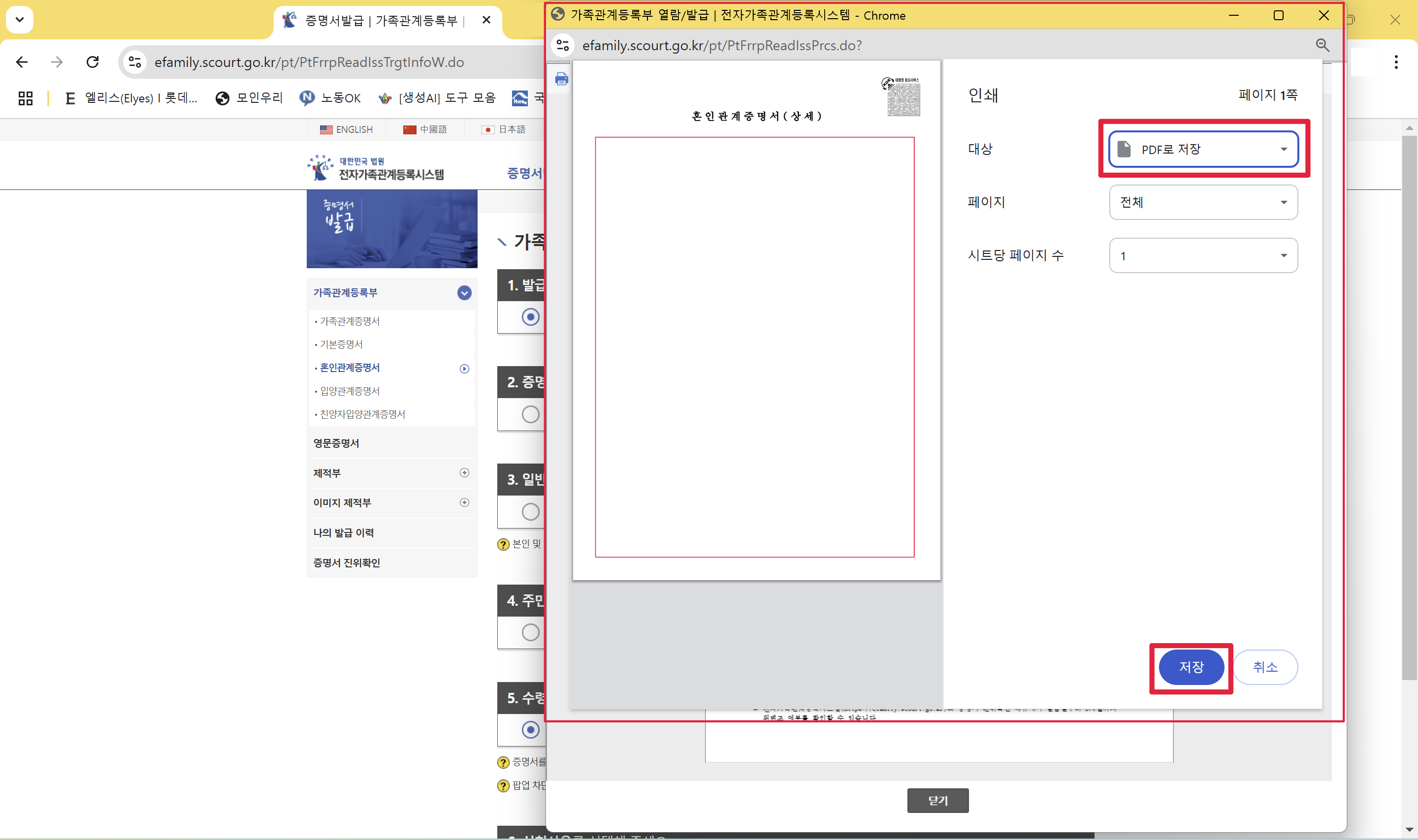Click the forward navigation arrow
The image size is (1418, 840).
[57, 62]
